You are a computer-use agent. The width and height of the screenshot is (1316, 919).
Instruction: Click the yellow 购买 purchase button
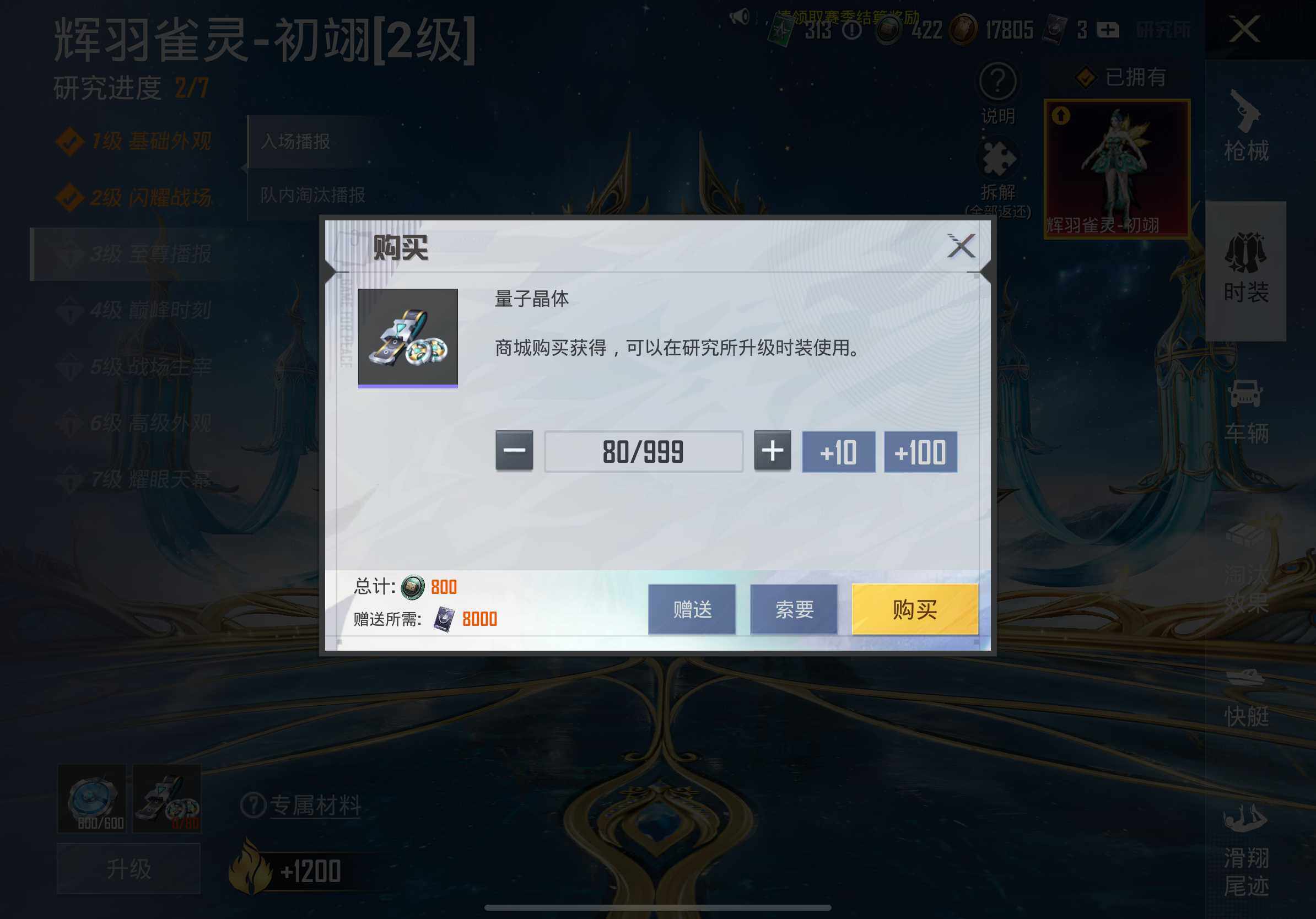click(x=915, y=609)
